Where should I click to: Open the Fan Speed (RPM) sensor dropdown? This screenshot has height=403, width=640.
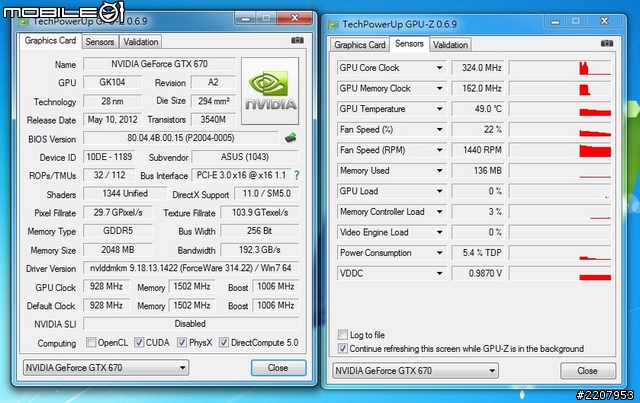tap(440, 150)
